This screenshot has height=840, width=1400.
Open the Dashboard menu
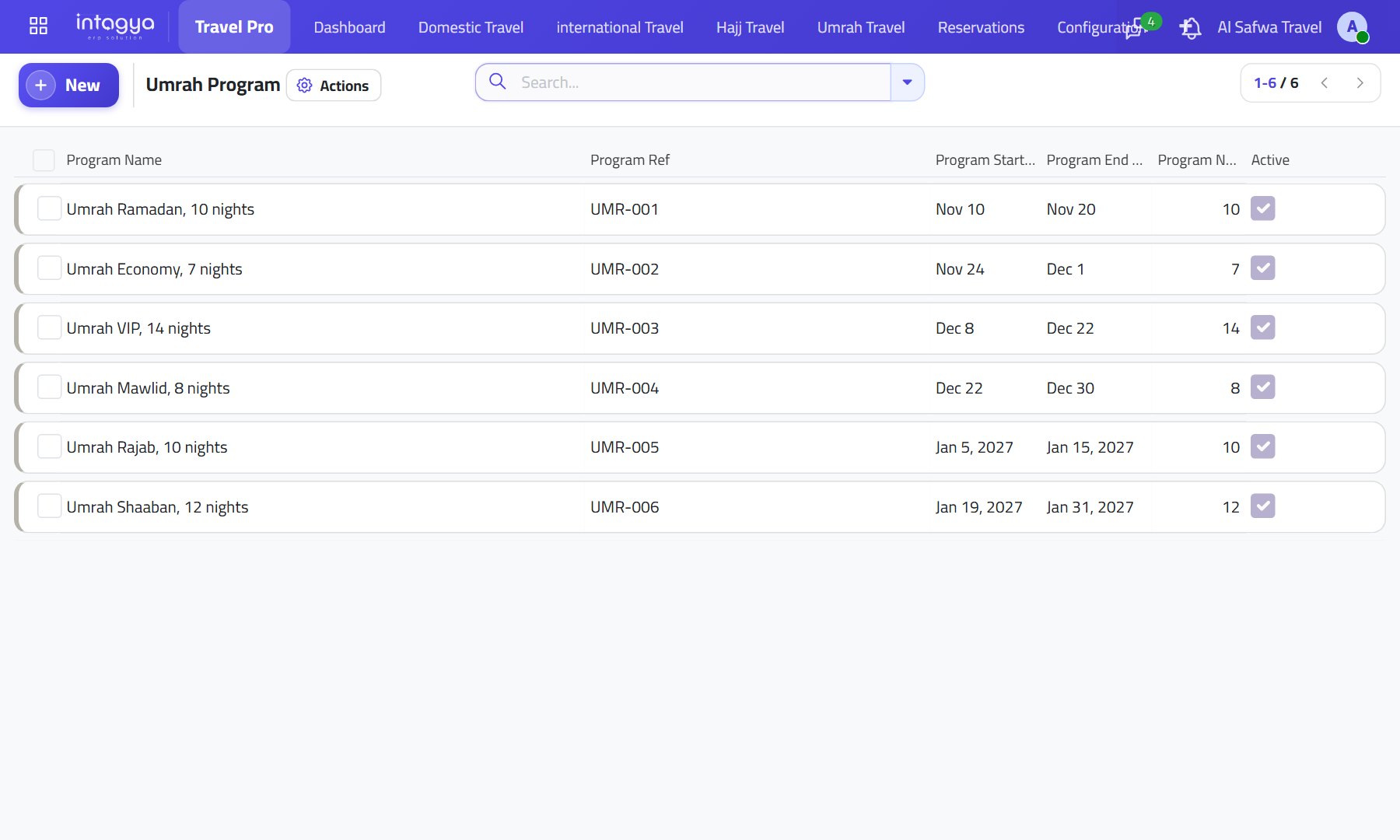pos(349,27)
